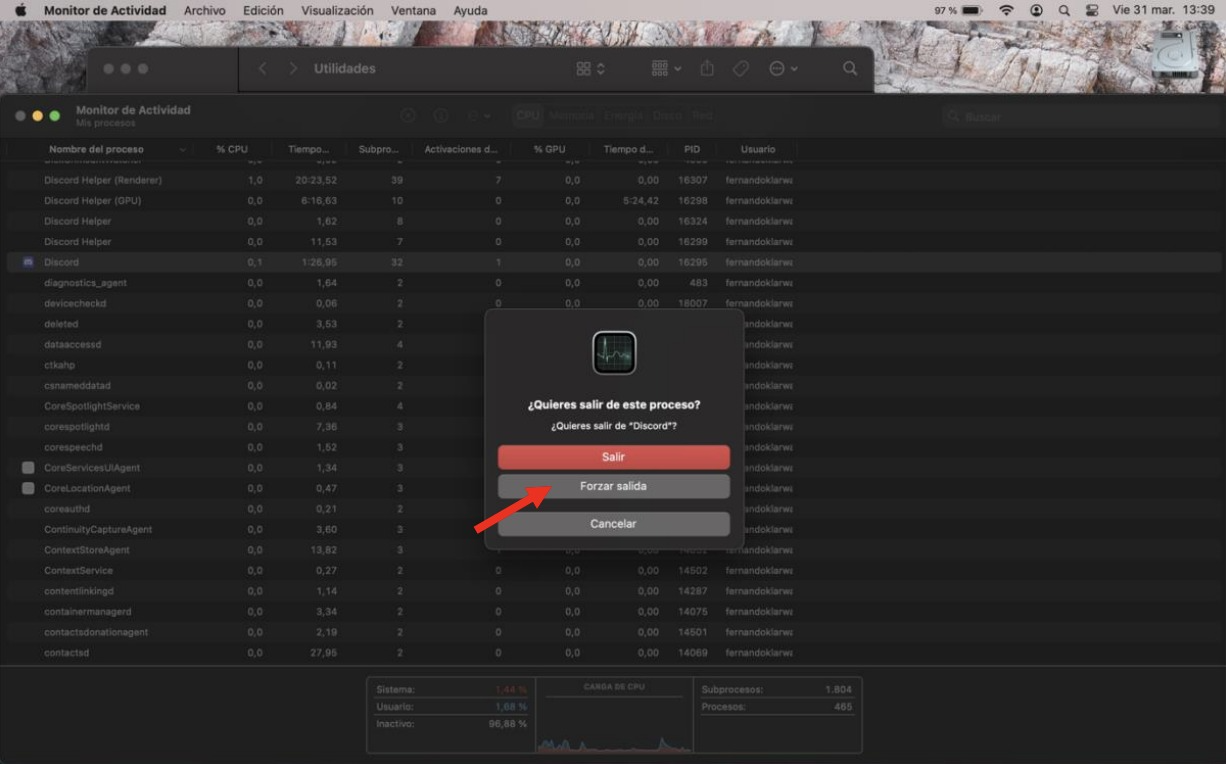Open Finder more actions dropdown
Image resolution: width=1226 pixels, height=764 pixels.
(783, 69)
